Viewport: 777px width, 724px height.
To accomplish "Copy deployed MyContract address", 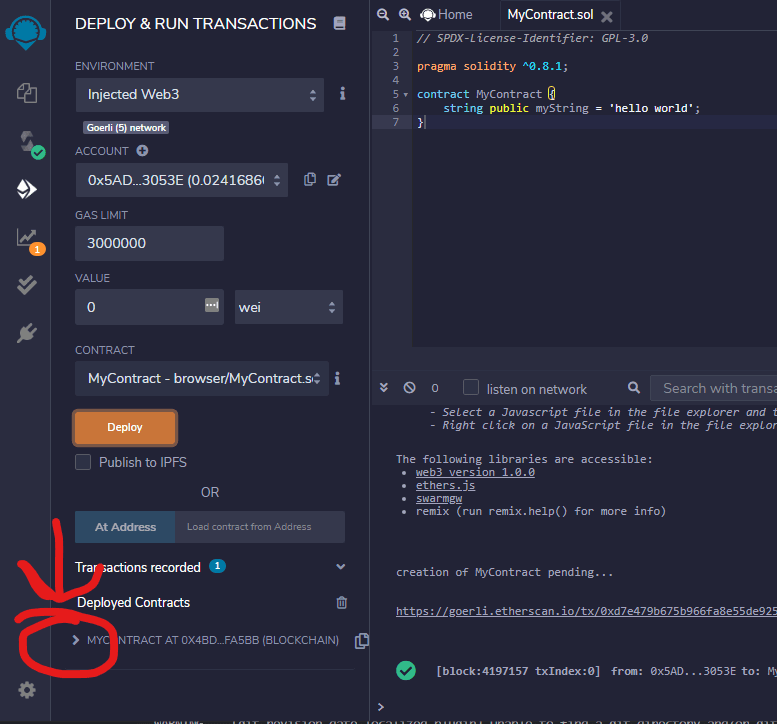I will [x=362, y=640].
